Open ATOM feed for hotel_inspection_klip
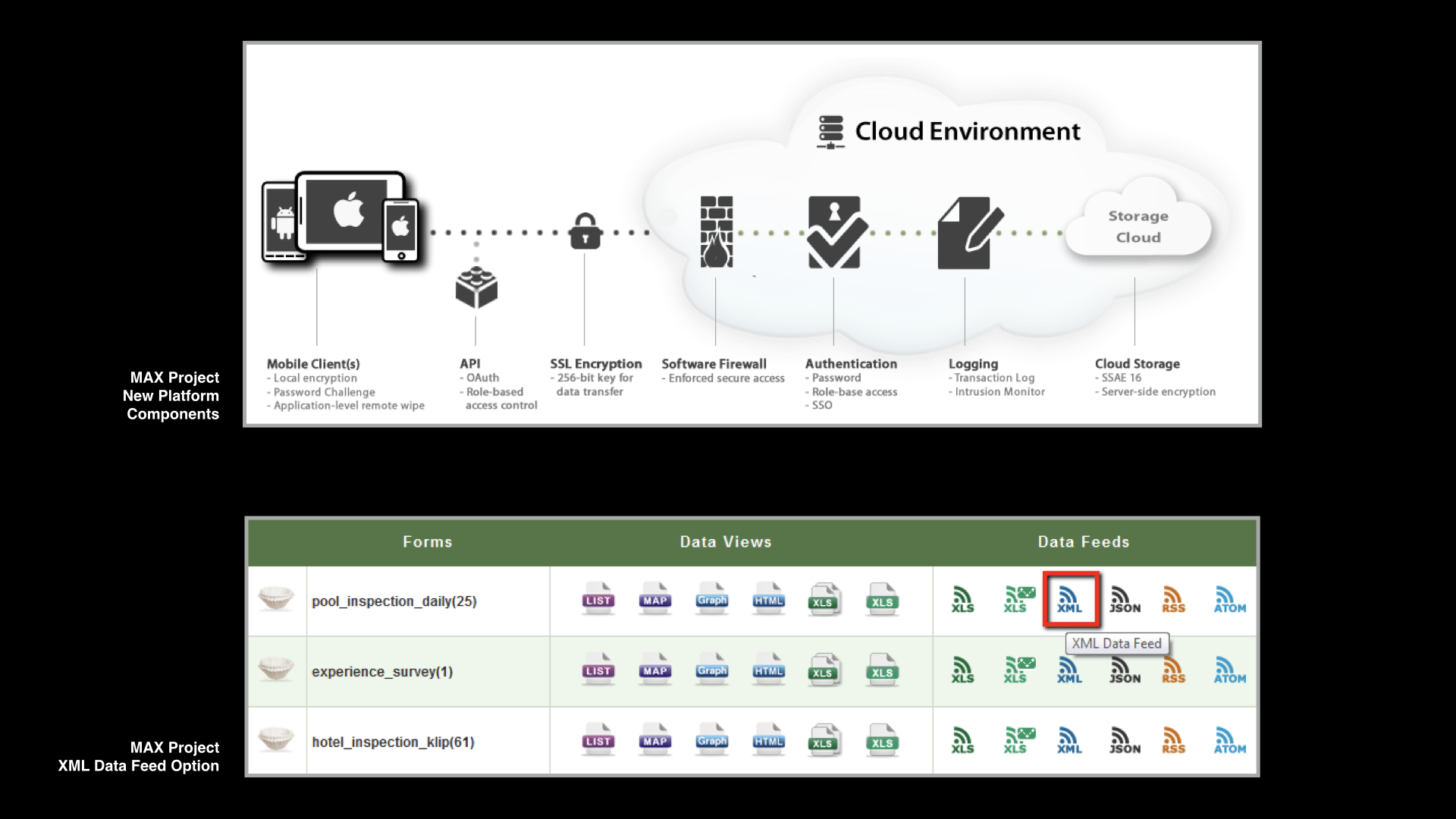This screenshot has height=819, width=1456. tap(1229, 740)
